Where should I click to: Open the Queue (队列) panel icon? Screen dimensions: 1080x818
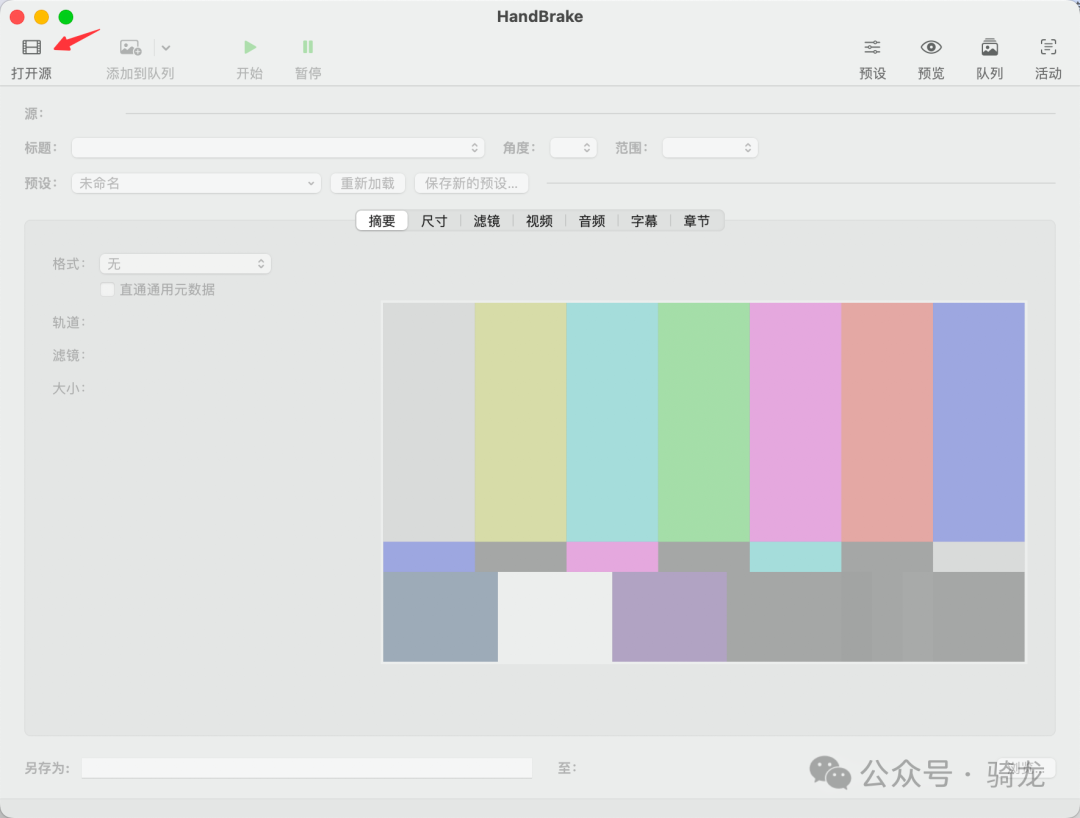tap(990, 48)
